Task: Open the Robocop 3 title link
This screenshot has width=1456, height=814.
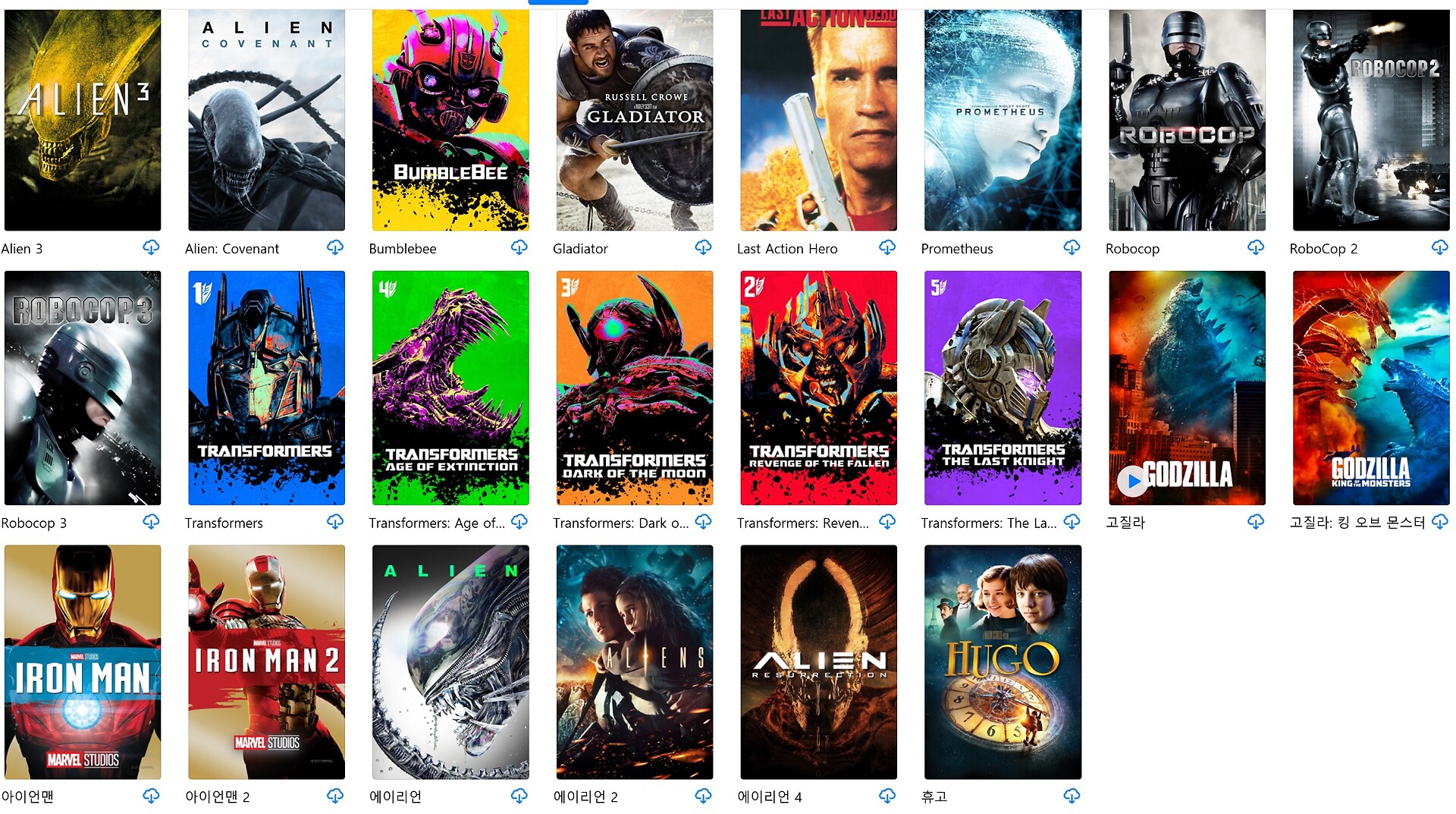Action: point(34,523)
